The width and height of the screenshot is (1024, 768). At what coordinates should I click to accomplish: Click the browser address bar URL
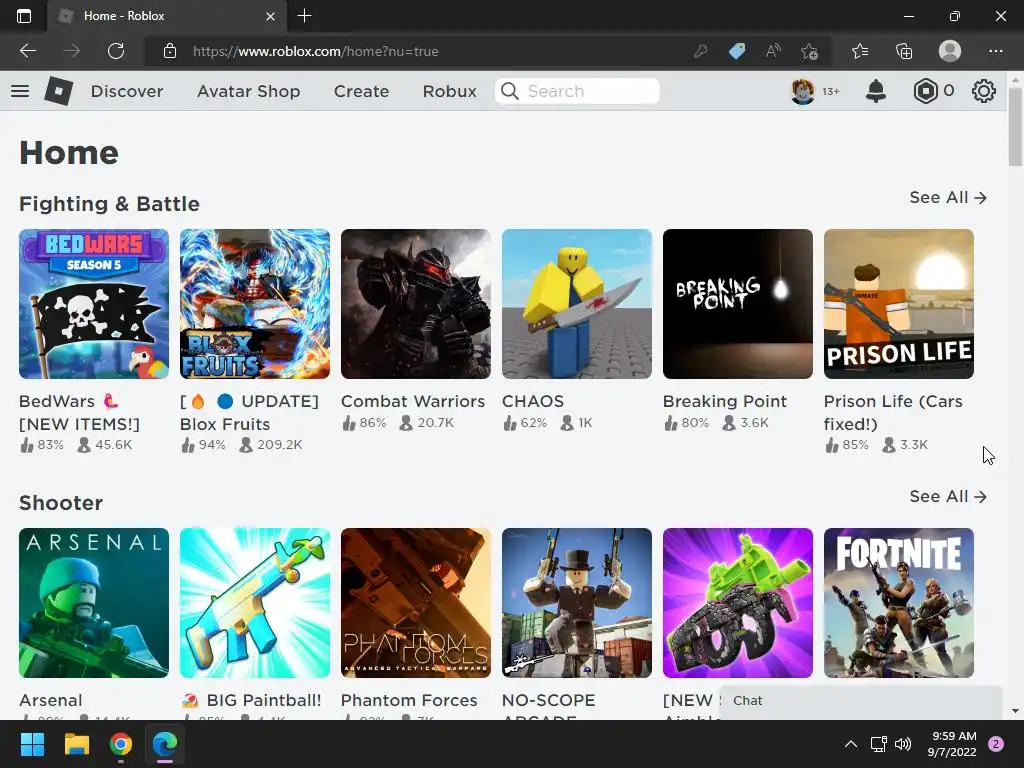[x=315, y=51]
